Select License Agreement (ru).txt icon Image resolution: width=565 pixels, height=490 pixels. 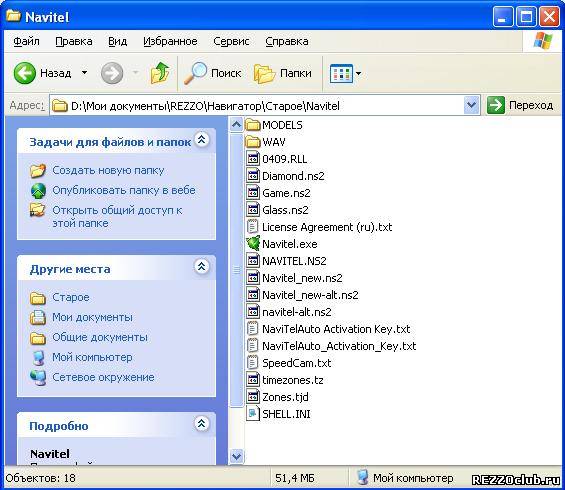(253, 227)
